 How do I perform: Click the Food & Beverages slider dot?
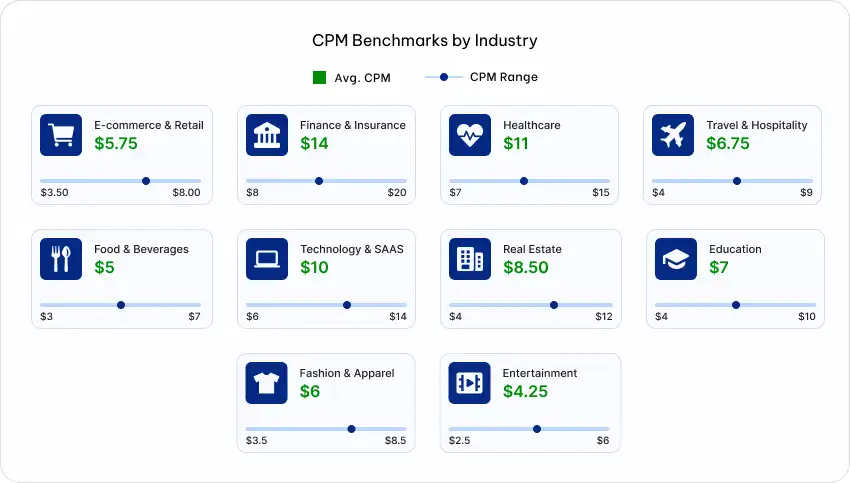(121, 305)
